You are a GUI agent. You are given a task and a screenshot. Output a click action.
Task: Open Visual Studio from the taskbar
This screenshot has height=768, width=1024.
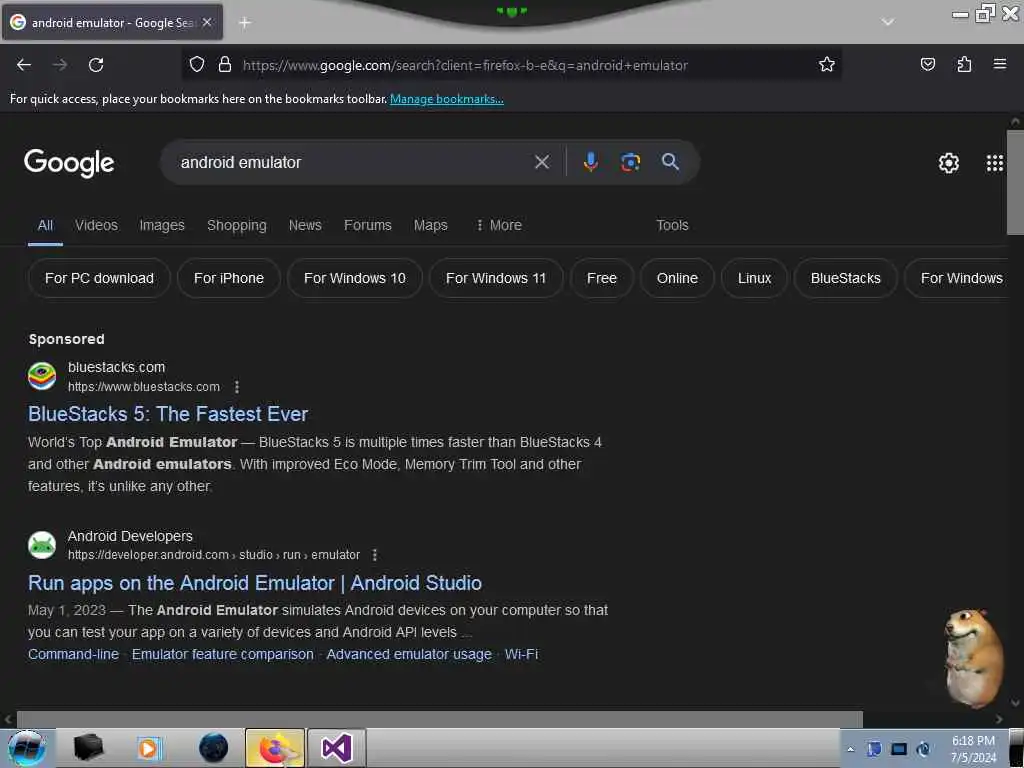[x=336, y=748]
